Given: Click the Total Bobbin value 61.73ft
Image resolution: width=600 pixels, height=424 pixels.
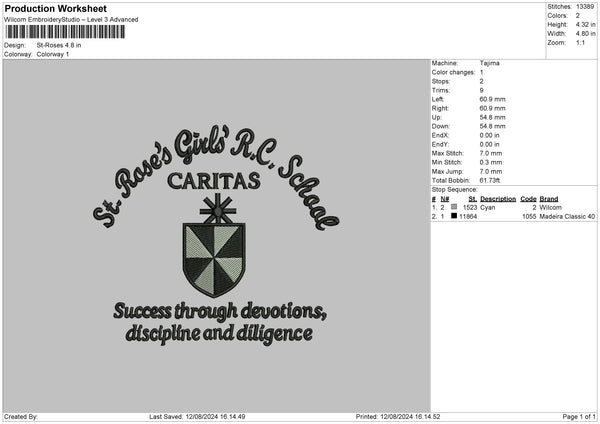Looking at the screenshot, I should click(490, 180).
